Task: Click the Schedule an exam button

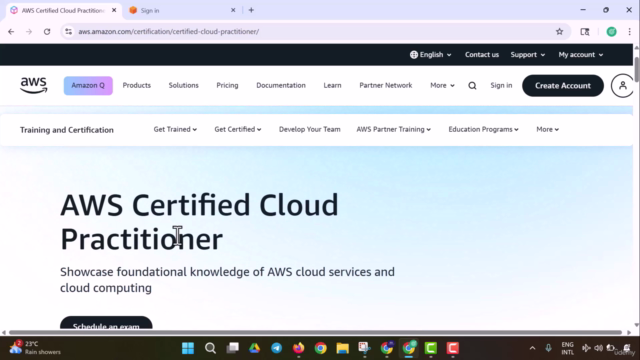Action: click(106, 323)
